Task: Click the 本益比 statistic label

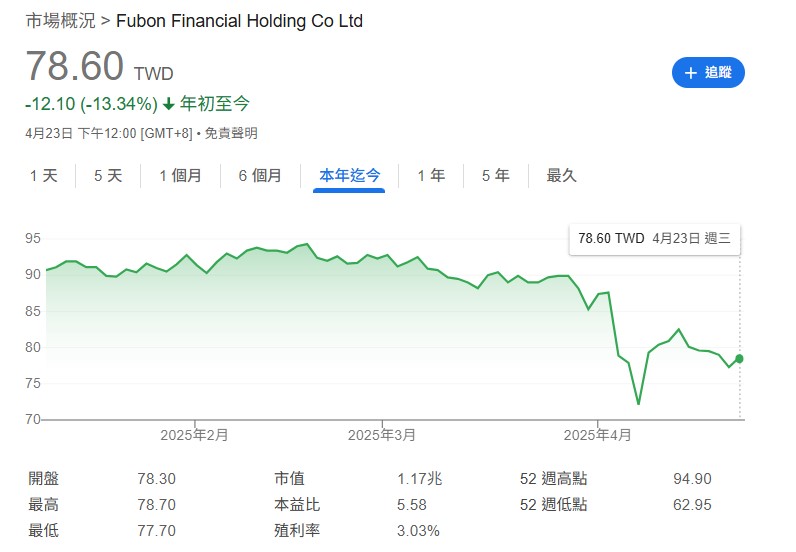Action: pyautogui.click(x=296, y=505)
